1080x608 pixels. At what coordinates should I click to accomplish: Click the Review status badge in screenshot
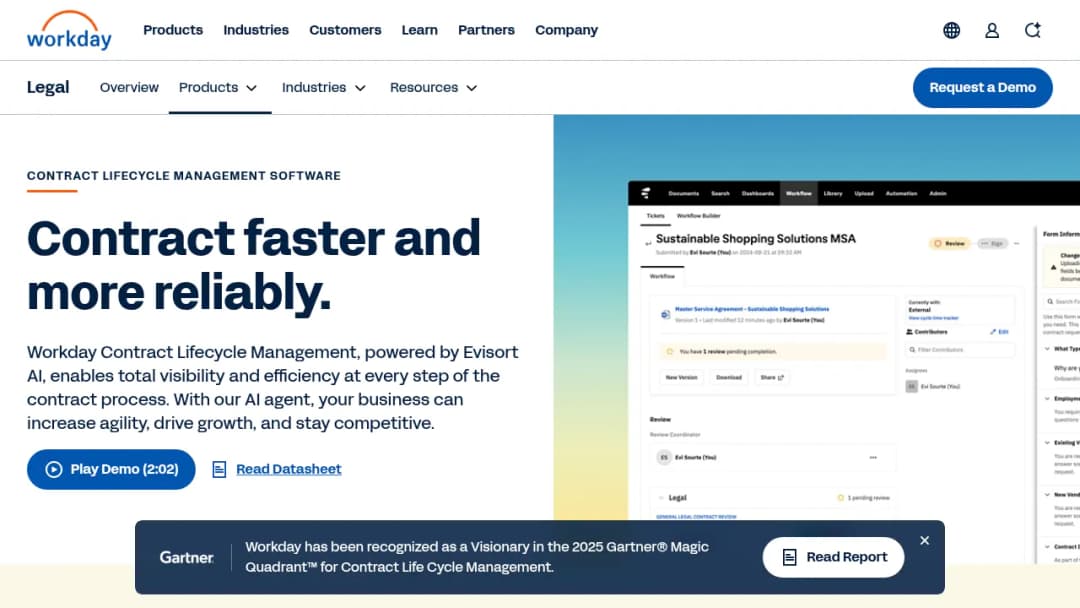950,244
